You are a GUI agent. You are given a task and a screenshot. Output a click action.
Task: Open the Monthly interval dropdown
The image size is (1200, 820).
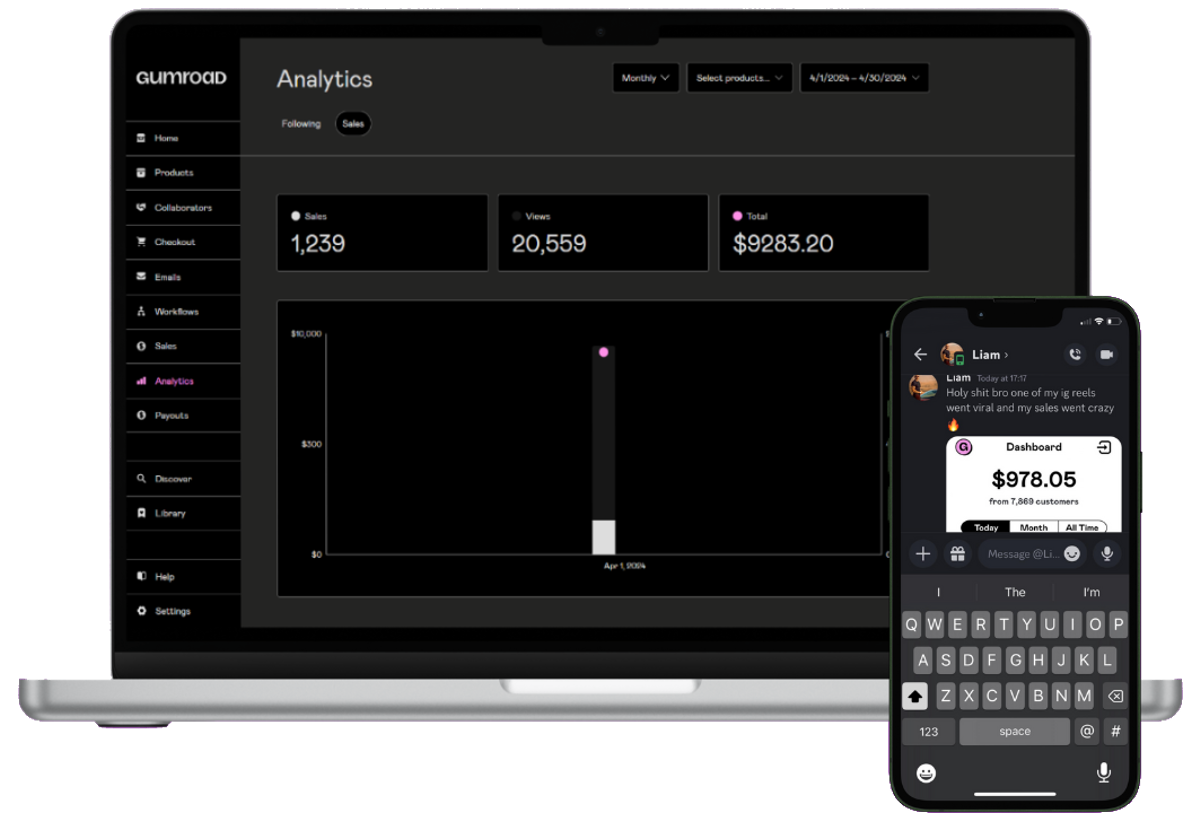[x=645, y=78]
